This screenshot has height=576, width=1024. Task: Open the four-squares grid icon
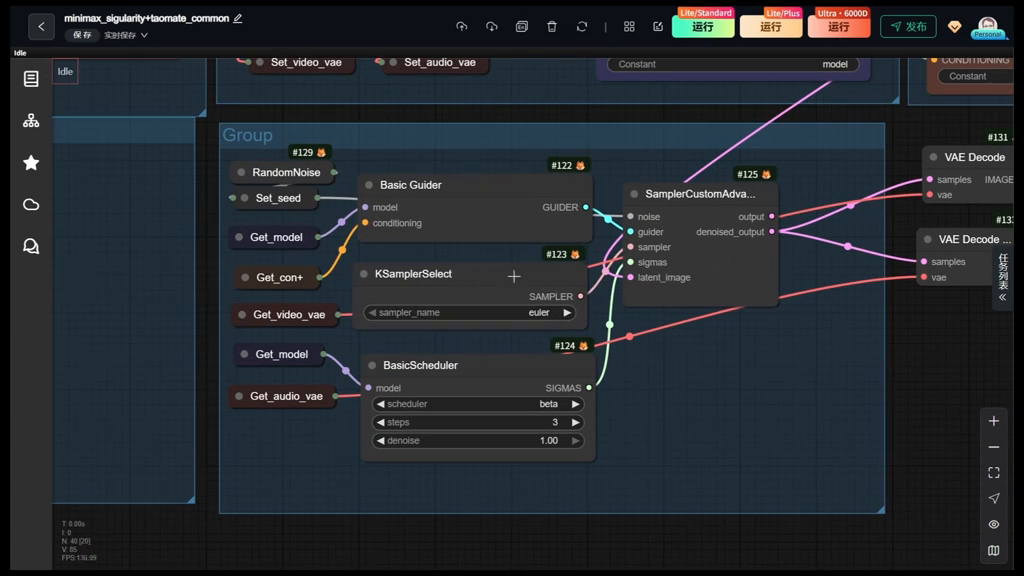629,27
